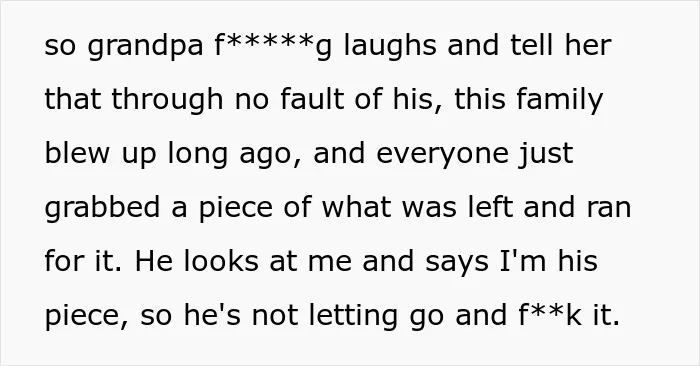
Task: Select the word "through" in the second line
Action: tap(167, 100)
